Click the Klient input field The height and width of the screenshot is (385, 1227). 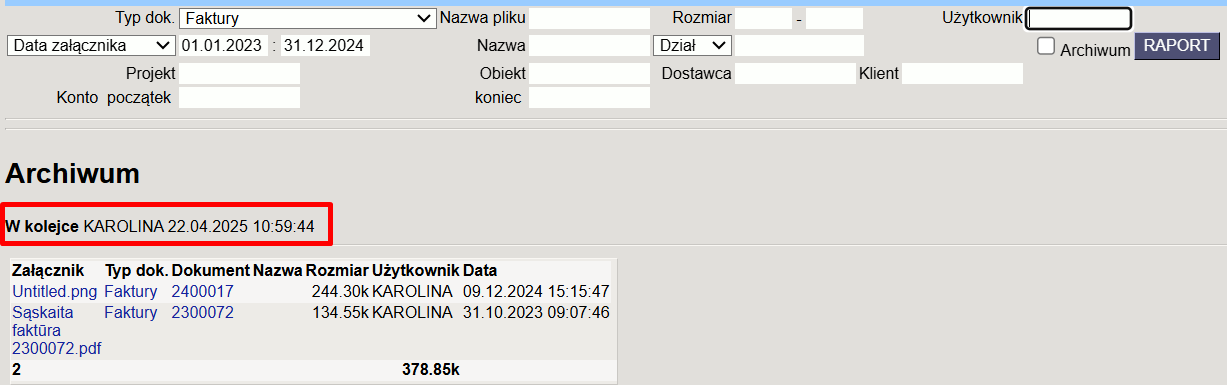962,73
